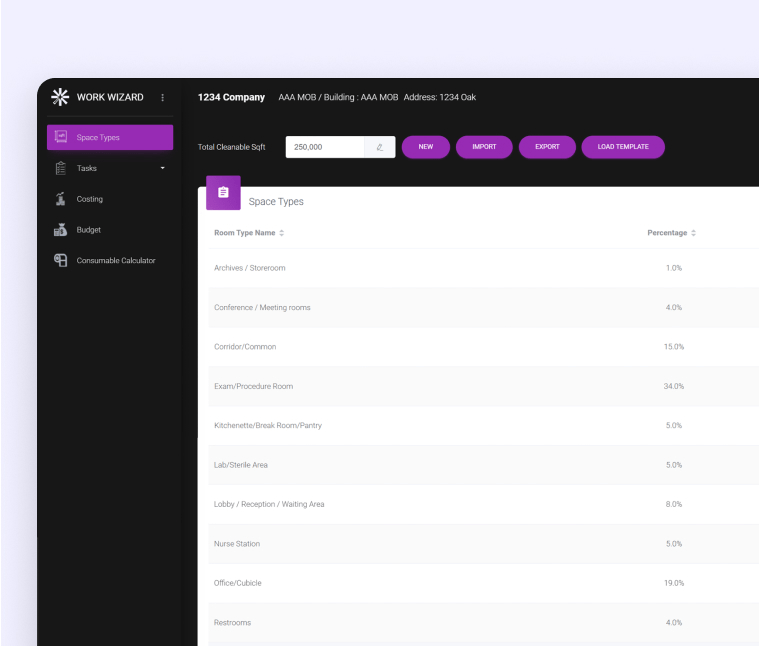Go to Budget section

point(110,229)
